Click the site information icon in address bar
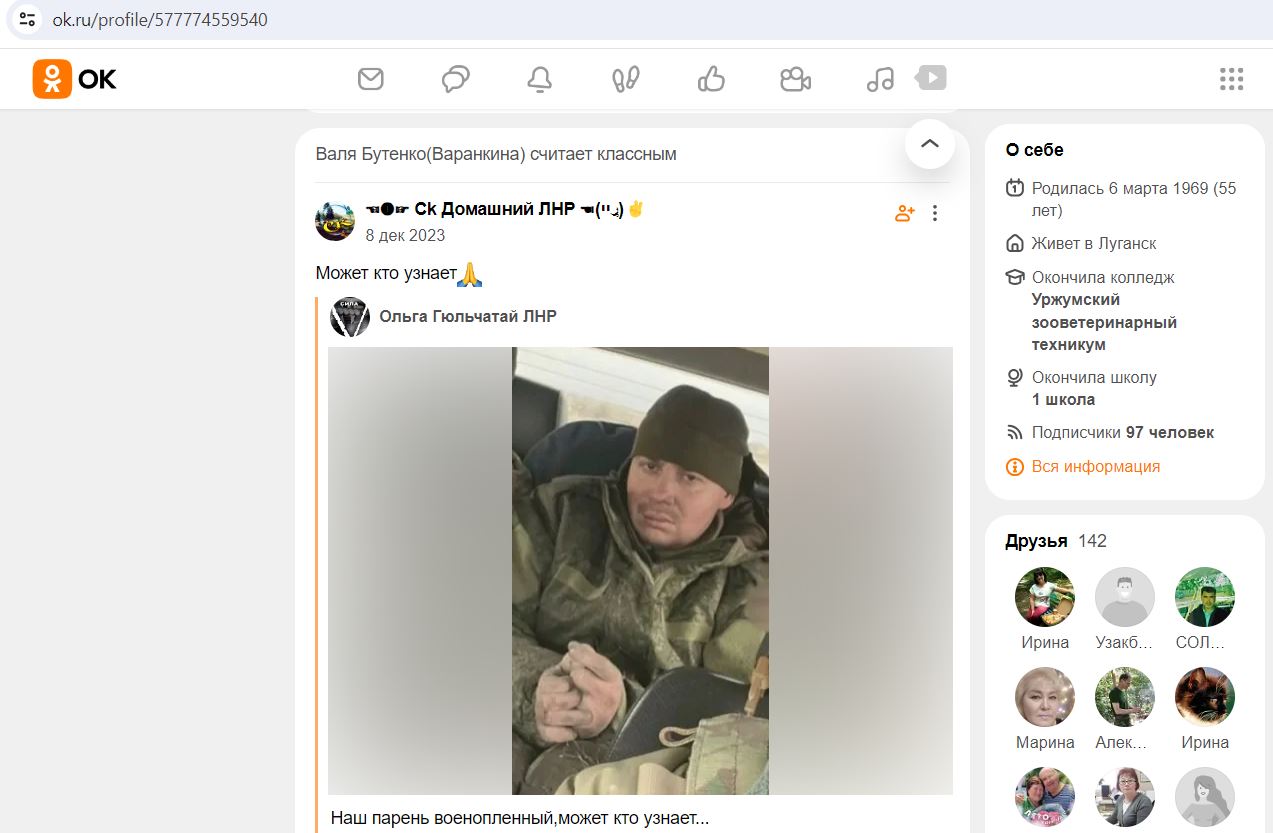Viewport: 1273px width, 833px height. click(x=27, y=19)
